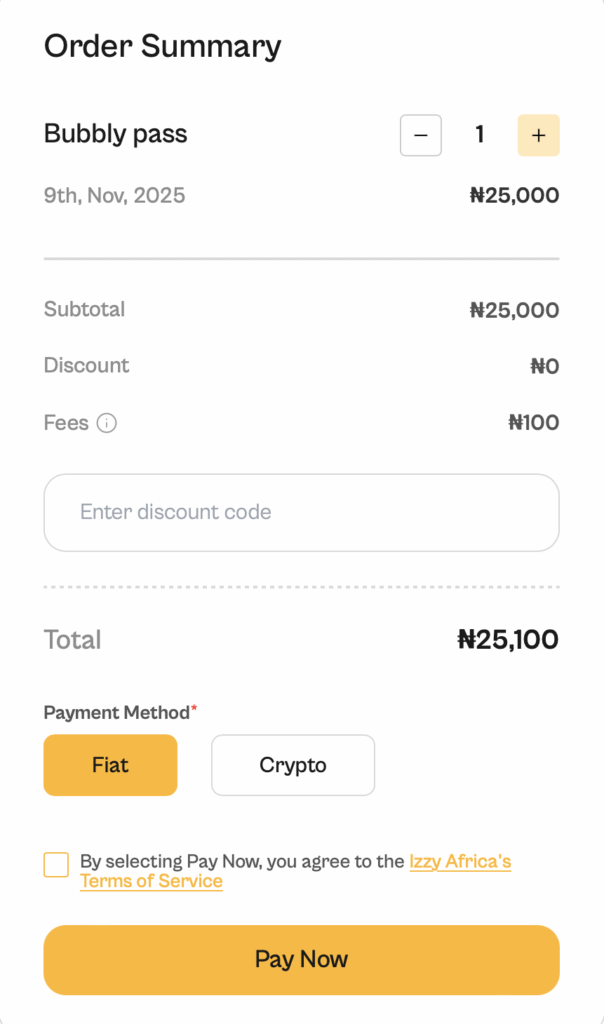This screenshot has height=1024, width=604.
Task: Click the ticket price beside the date
Action: pos(514,195)
